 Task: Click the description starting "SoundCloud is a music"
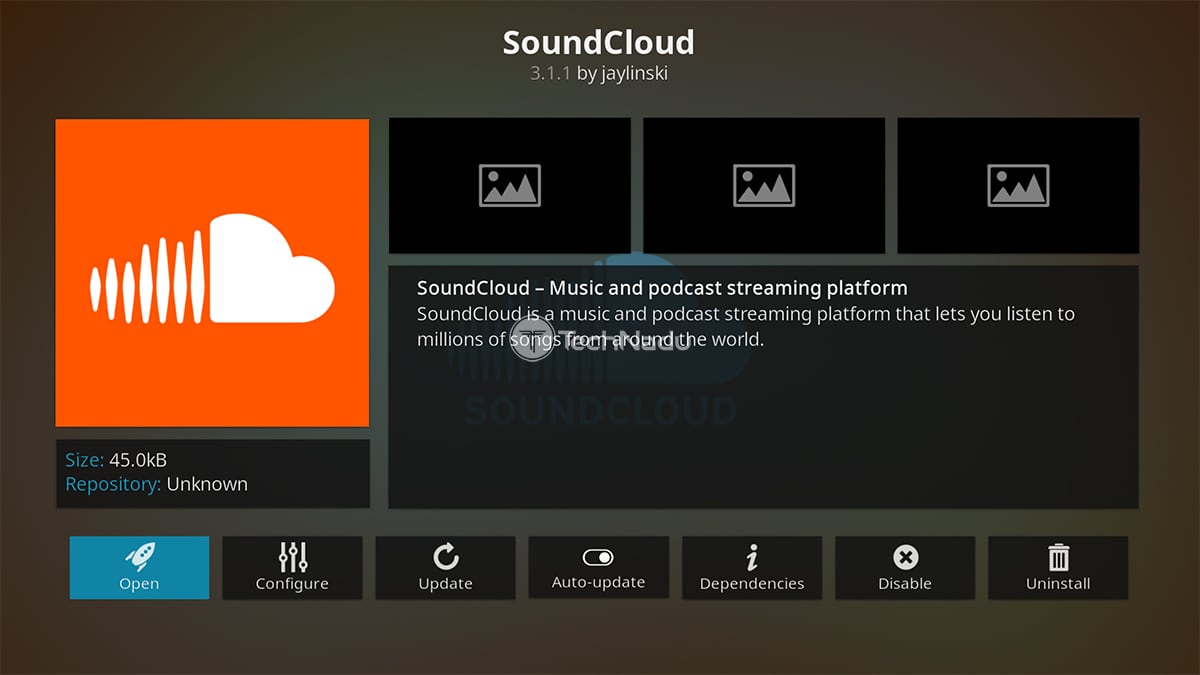click(746, 326)
